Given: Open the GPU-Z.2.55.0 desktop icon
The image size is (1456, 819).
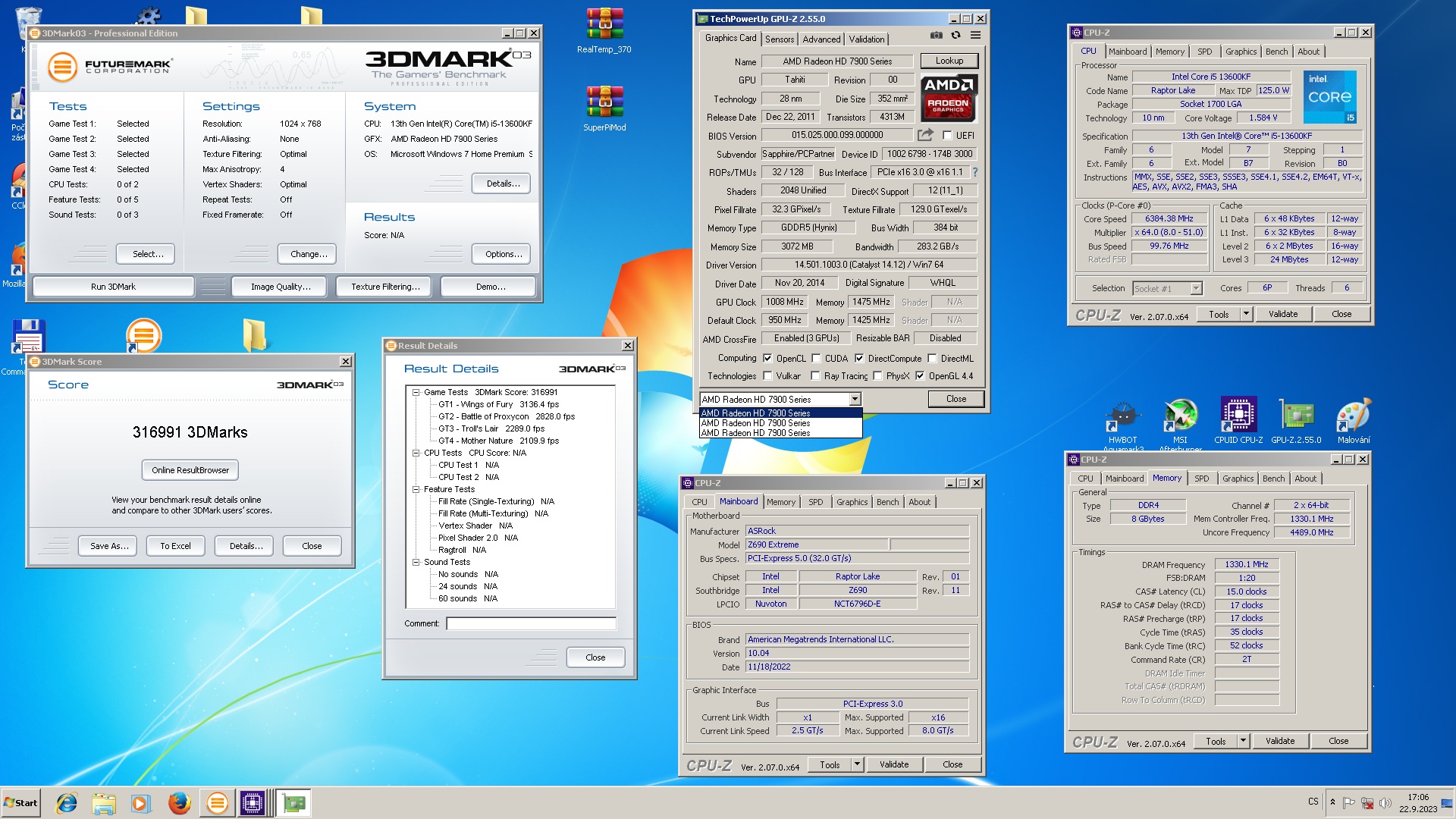Looking at the screenshot, I should click(1296, 420).
